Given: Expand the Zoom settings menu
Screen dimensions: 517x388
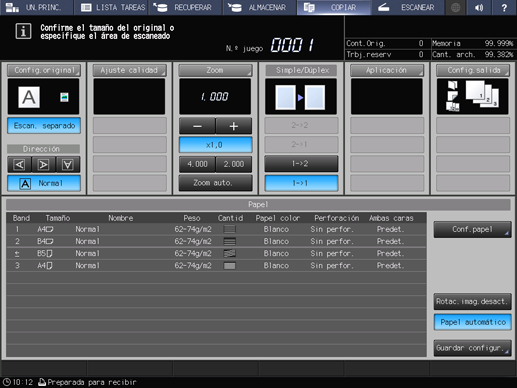Looking at the screenshot, I should coord(215,70).
